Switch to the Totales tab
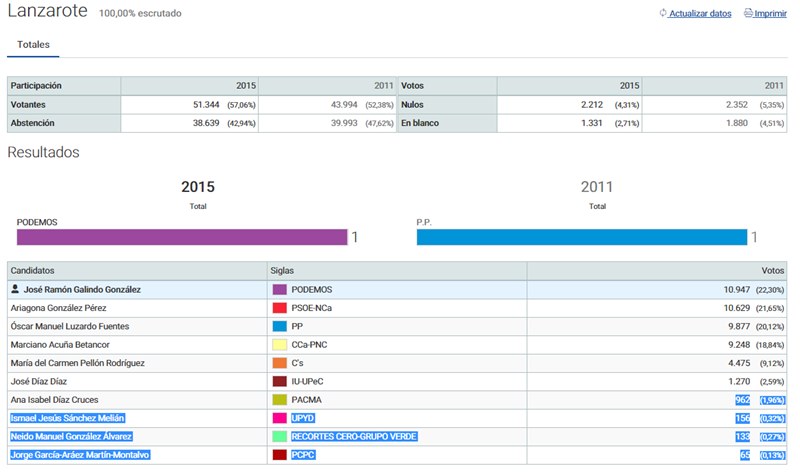 point(33,45)
